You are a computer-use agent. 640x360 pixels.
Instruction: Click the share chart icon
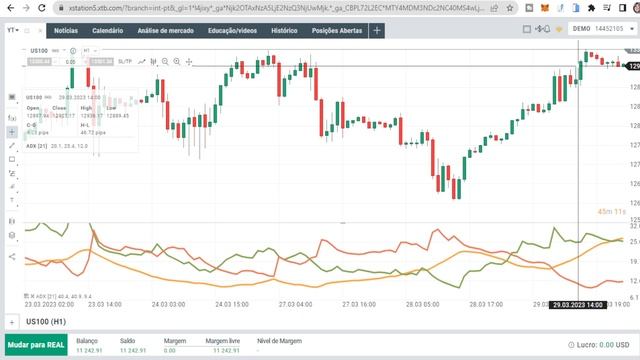pyautogui.click(x=12, y=257)
